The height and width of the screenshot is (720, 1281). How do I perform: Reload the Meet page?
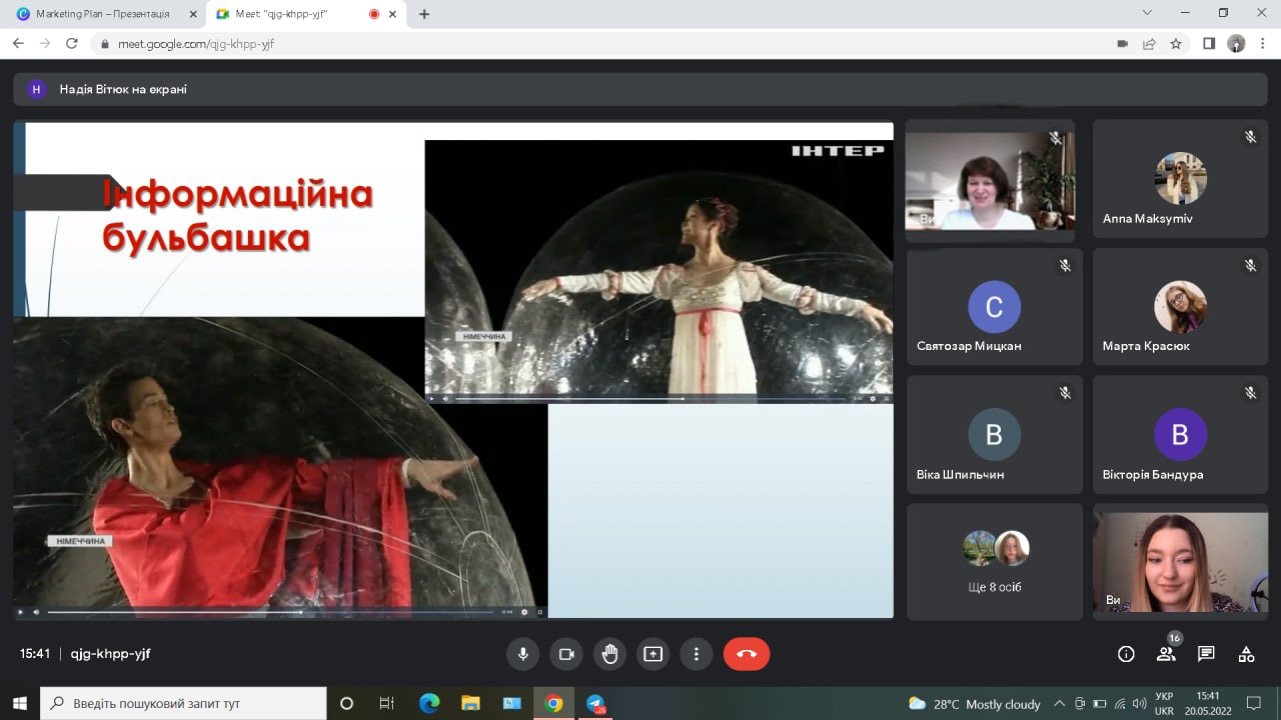[72, 44]
